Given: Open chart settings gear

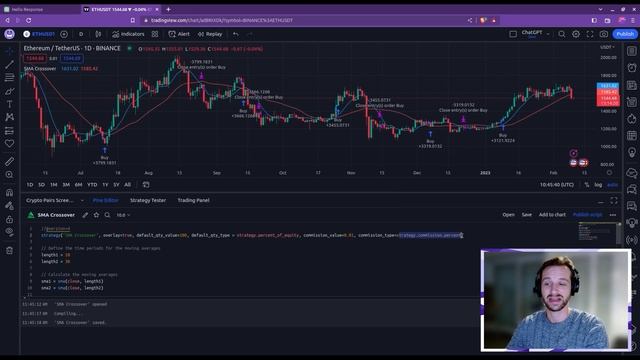Looking at the screenshot, I should coord(576,34).
